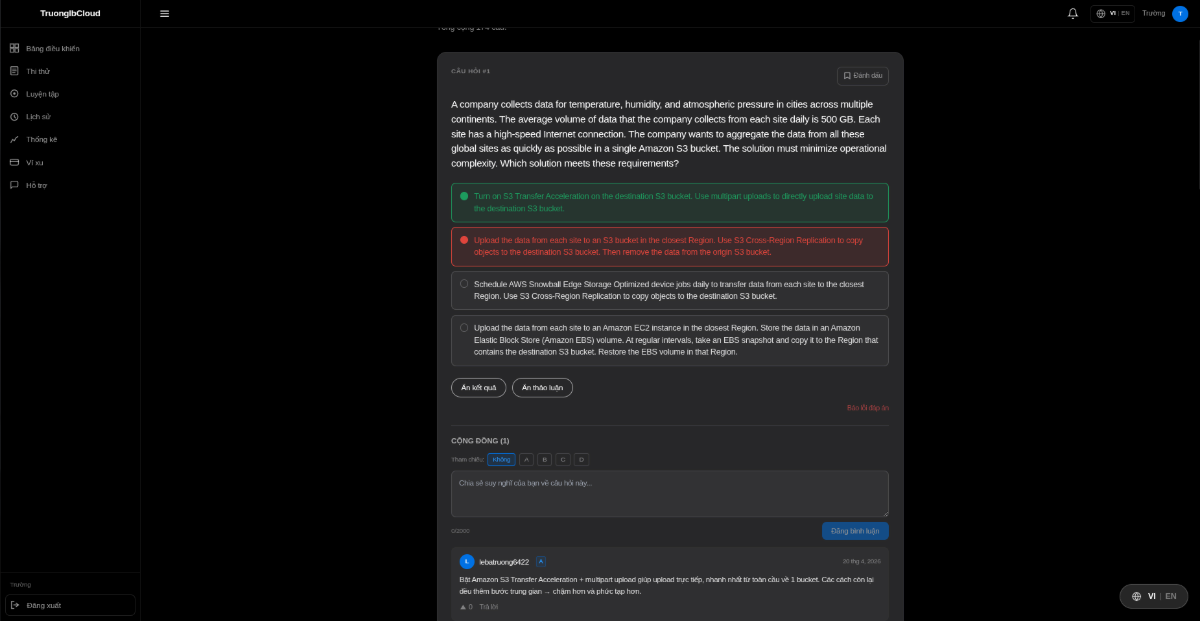Open the Bảng điều khiển dashboard icon
Viewport: 1200px width, 621px height.
tap(14, 48)
